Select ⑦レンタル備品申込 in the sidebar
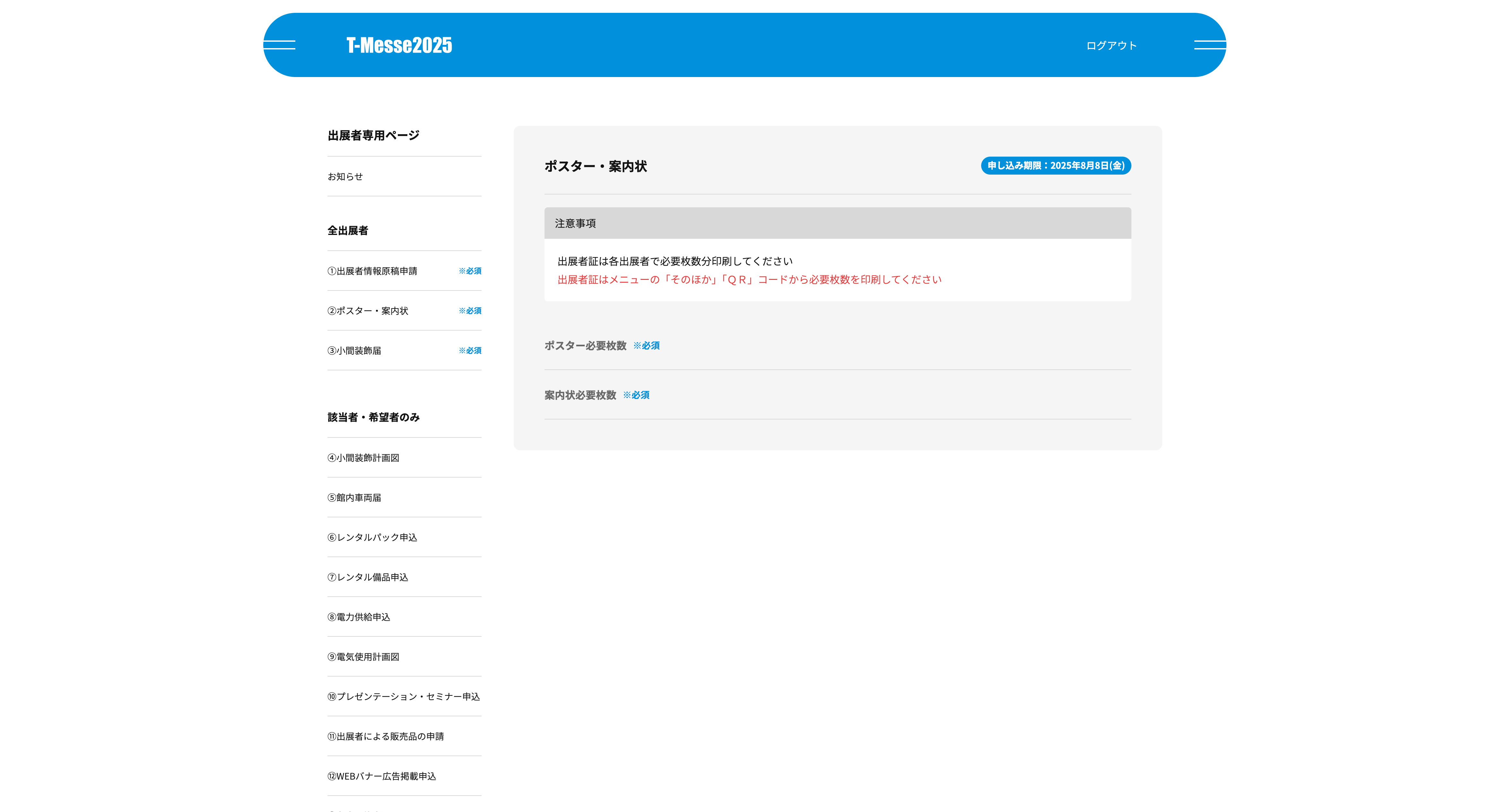The width and height of the screenshot is (1491, 812). pyautogui.click(x=368, y=577)
